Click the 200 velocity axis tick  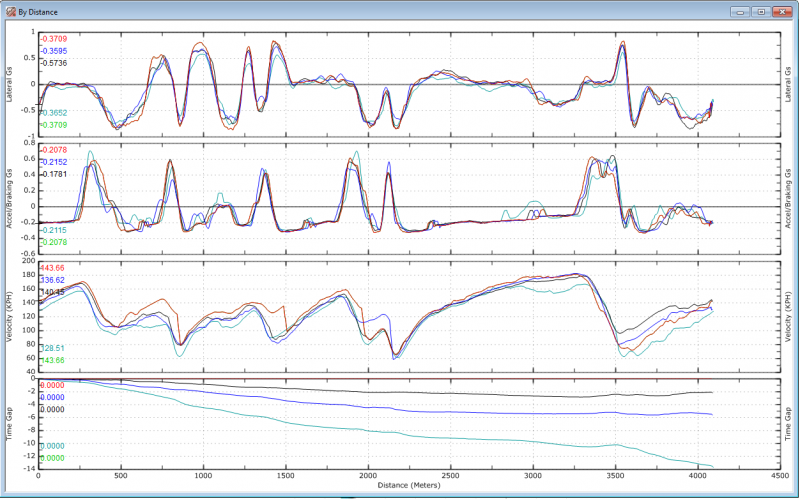(30, 262)
